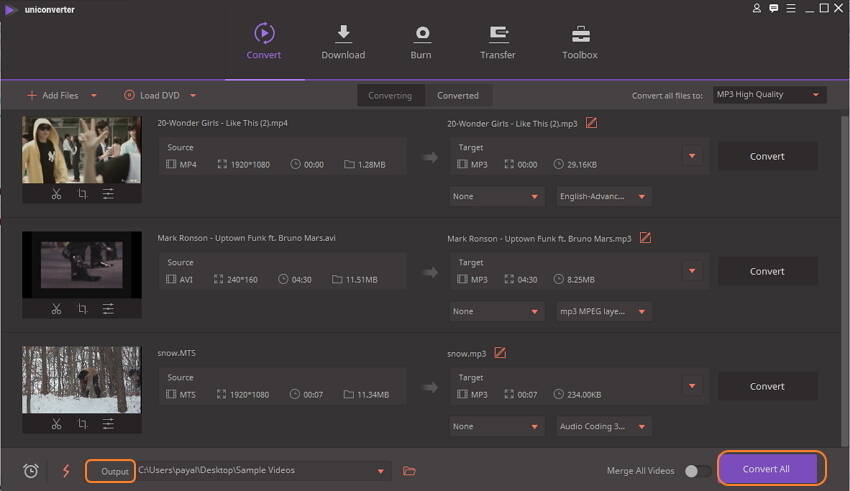The height and width of the screenshot is (491, 850).
Task: Convert the snow.MTS file
Action: tap(767, 386)
